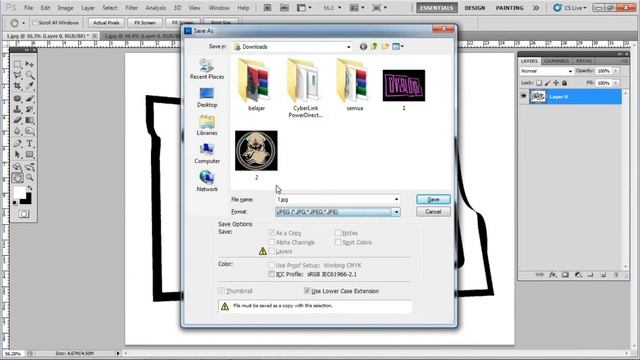Select the Rectangle shape tool
This screenshot has width=640, height=360.
point(30,155)
